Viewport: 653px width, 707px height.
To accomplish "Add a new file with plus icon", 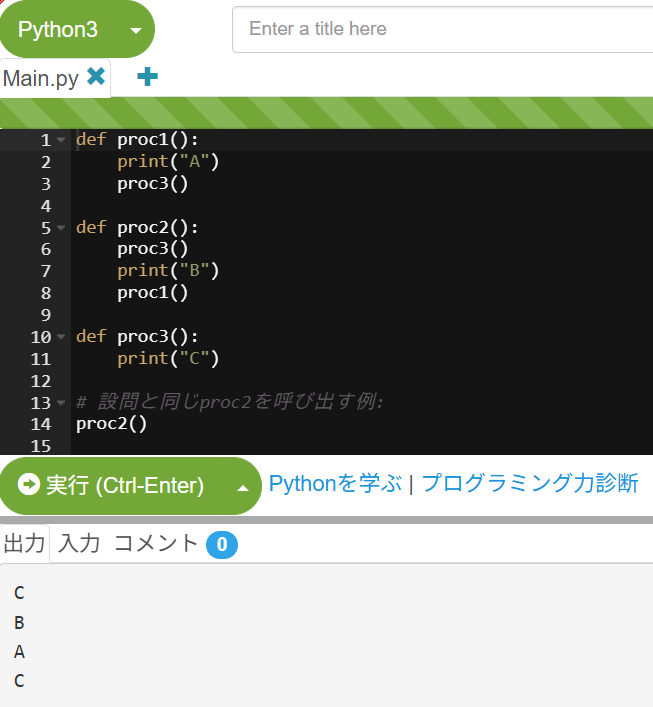I will click(147, 77).
